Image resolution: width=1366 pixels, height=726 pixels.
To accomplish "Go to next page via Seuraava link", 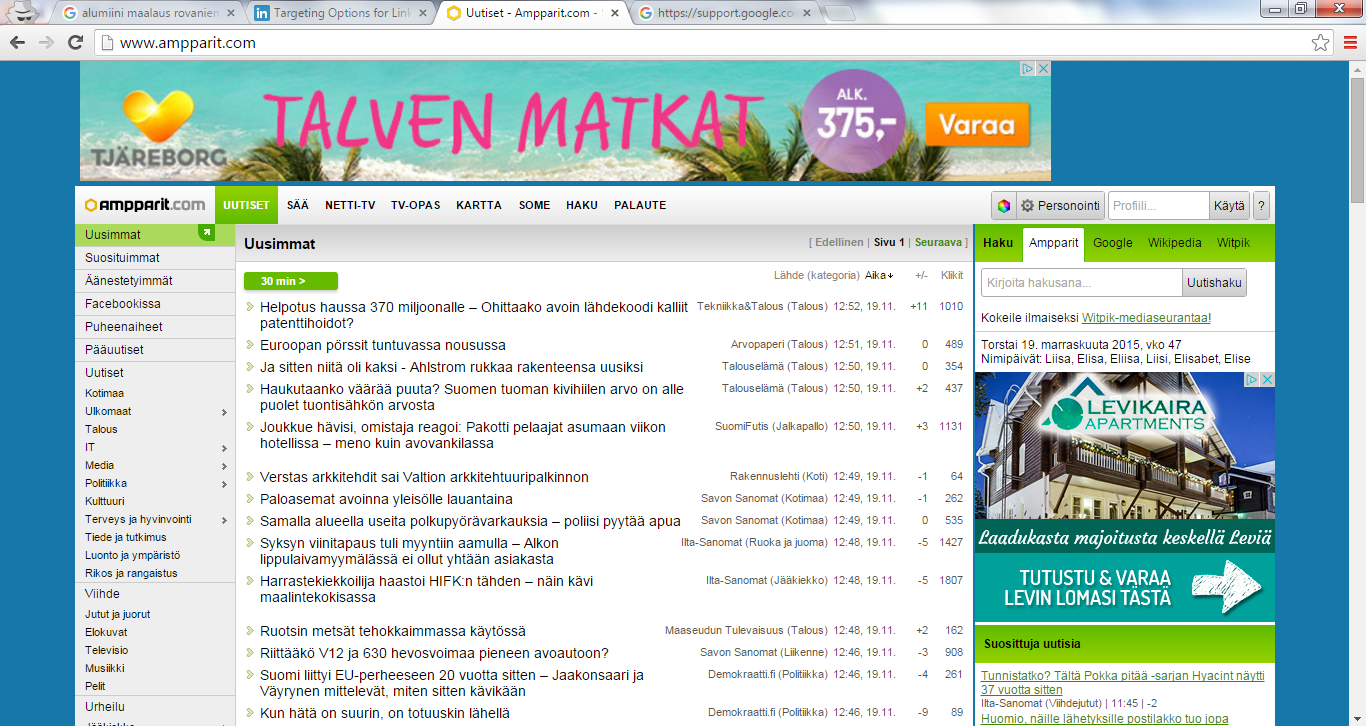I will point(937,242).
